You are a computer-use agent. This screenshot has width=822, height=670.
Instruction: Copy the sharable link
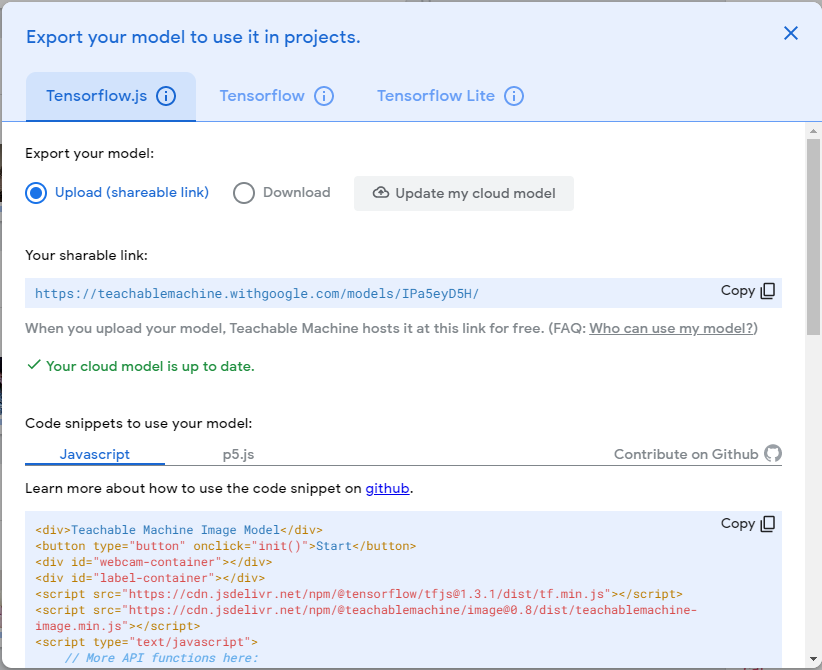748,291
